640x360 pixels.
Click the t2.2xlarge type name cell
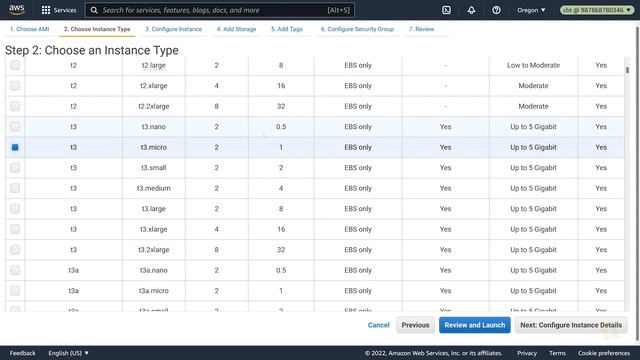(x=153, y=106)
